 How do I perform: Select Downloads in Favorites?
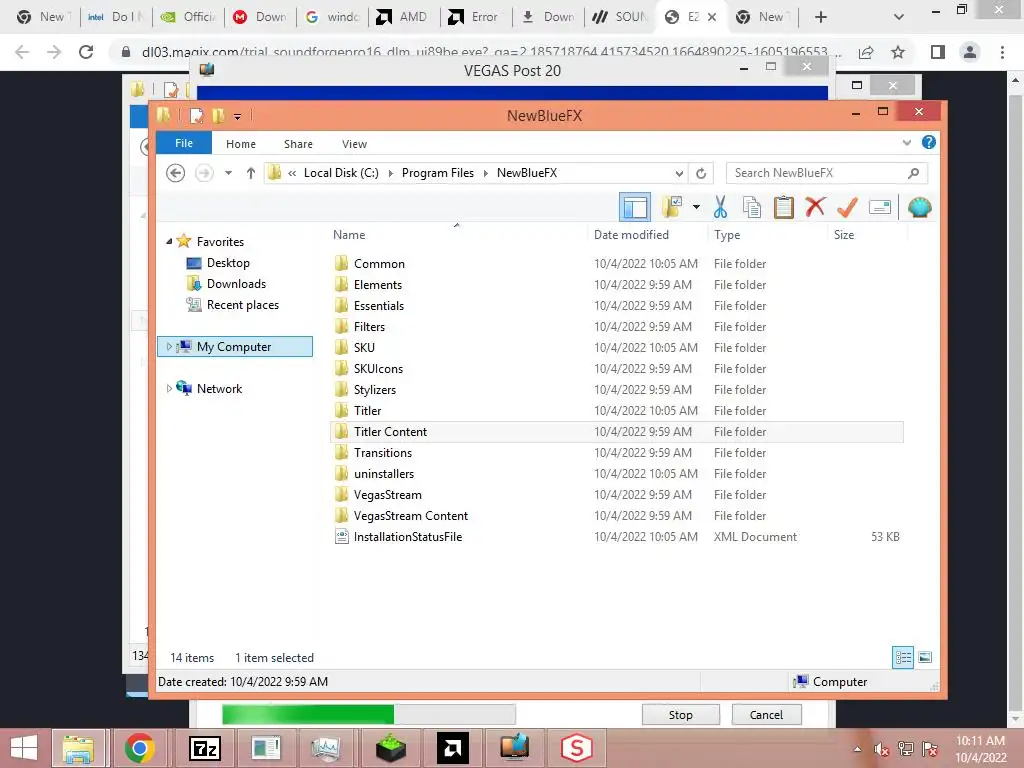[x=236, y=283]
